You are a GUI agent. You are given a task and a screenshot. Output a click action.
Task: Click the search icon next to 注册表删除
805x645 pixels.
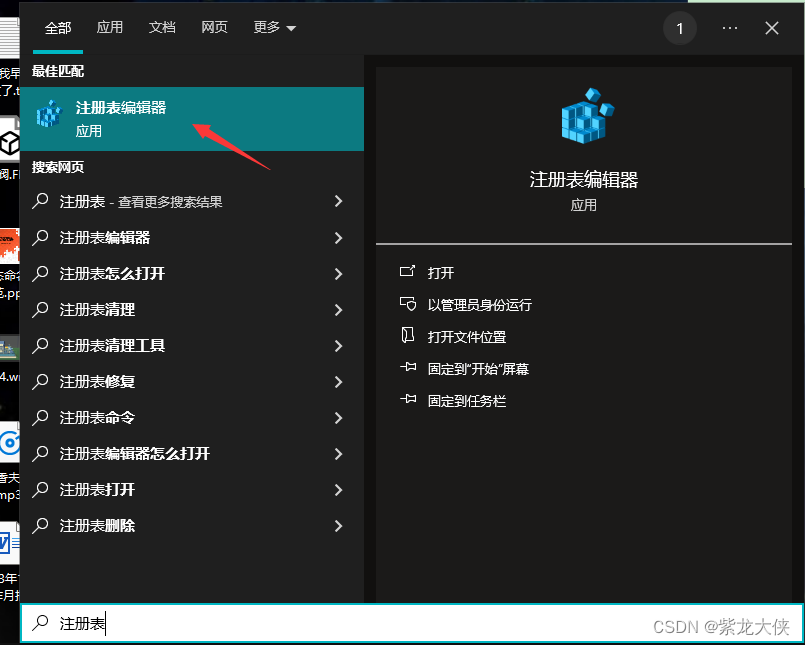pyautogui.click(x=40, y=525)
